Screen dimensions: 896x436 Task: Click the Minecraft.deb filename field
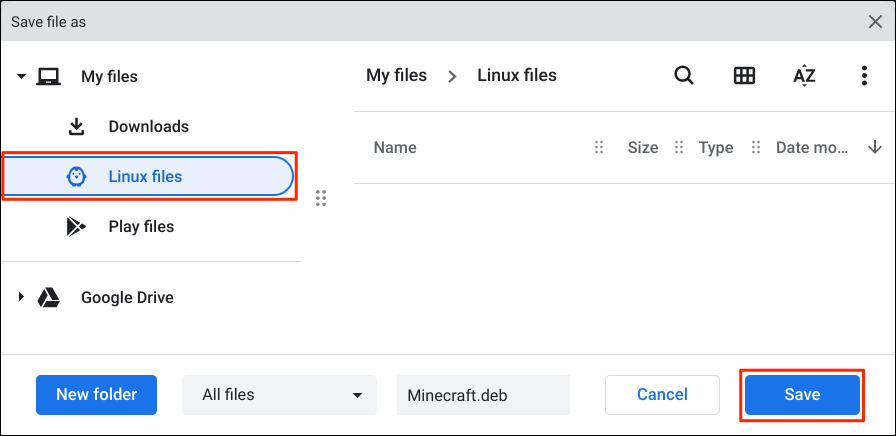click(482, 395)
